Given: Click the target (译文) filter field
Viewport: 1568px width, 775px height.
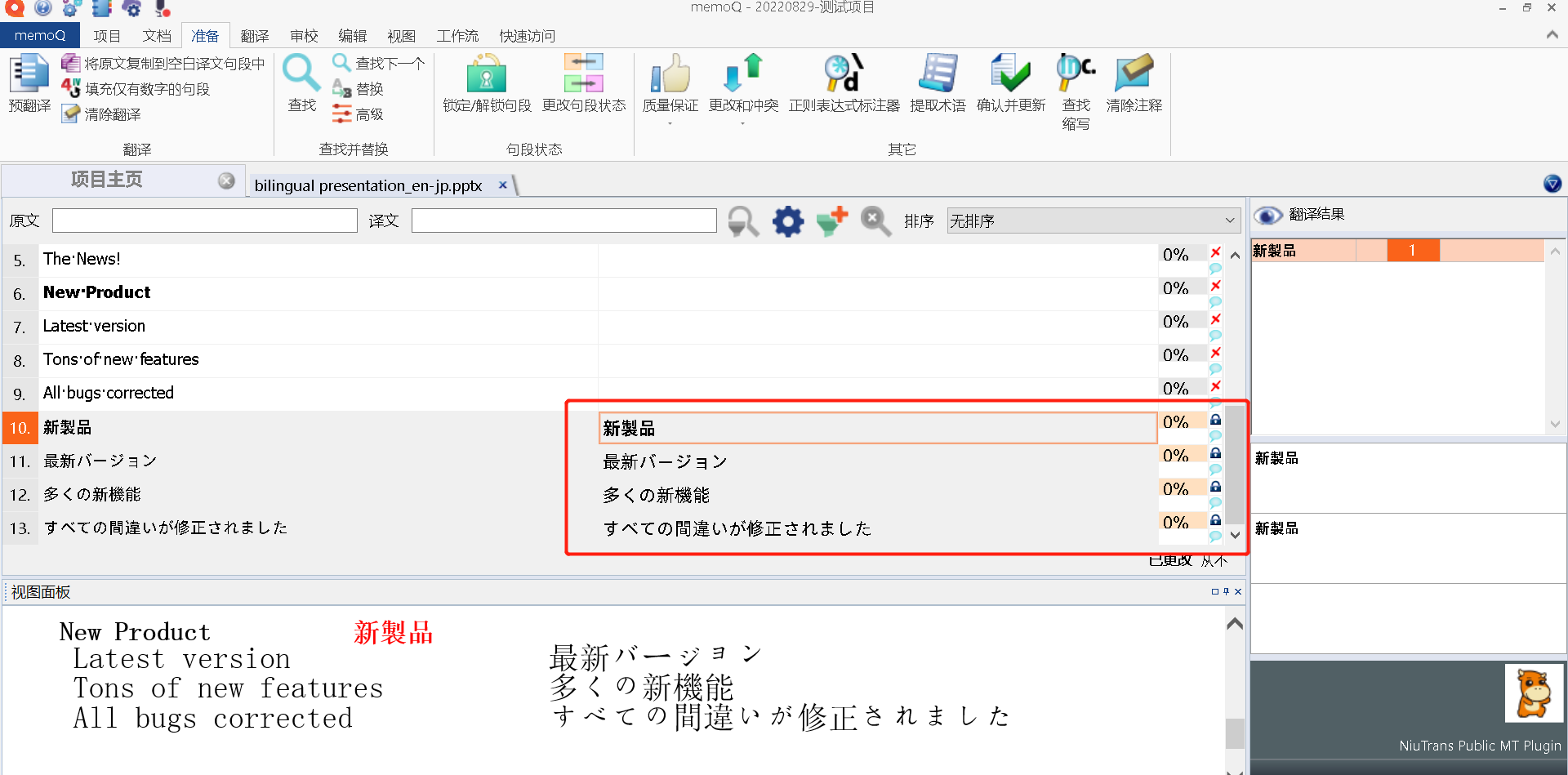Looking at the screenshot, I should 563,220.
